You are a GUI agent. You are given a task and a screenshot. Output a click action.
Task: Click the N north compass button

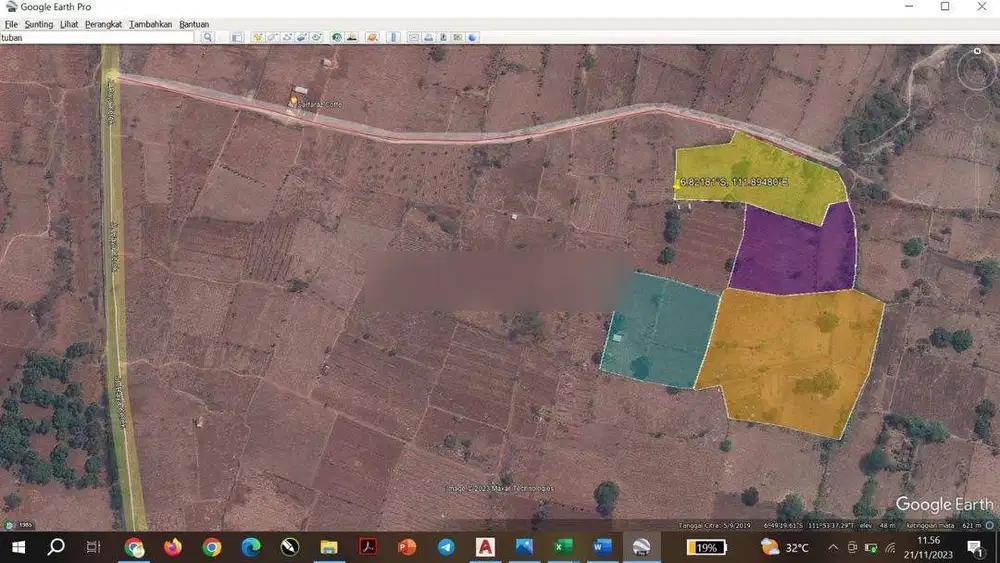click(x=977, y=50)
